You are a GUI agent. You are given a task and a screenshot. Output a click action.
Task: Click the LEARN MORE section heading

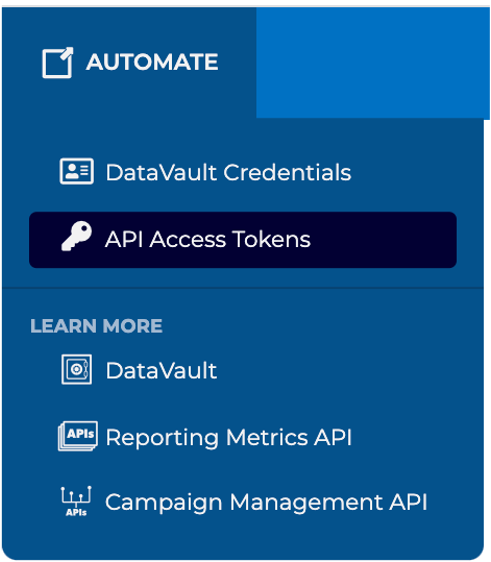coord(96,326)
